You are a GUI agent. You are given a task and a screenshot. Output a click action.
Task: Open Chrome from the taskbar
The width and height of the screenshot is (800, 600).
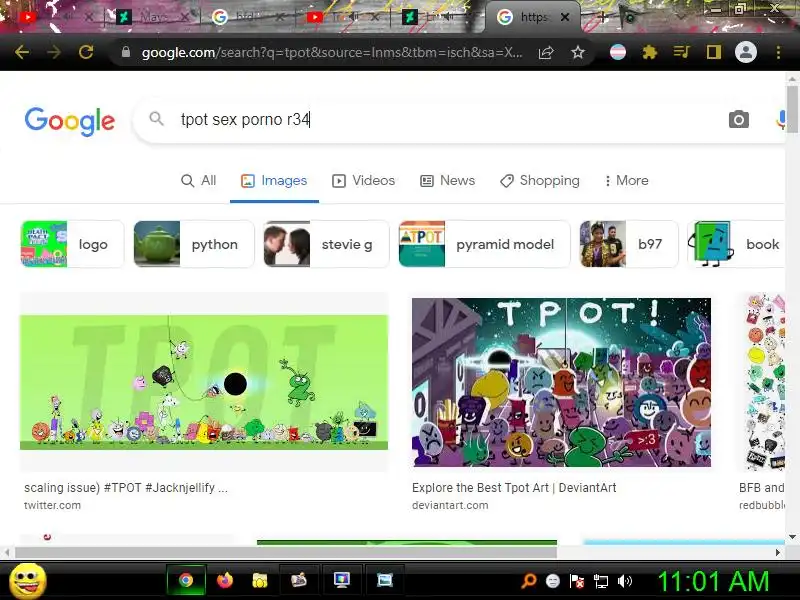click(186, 580)
